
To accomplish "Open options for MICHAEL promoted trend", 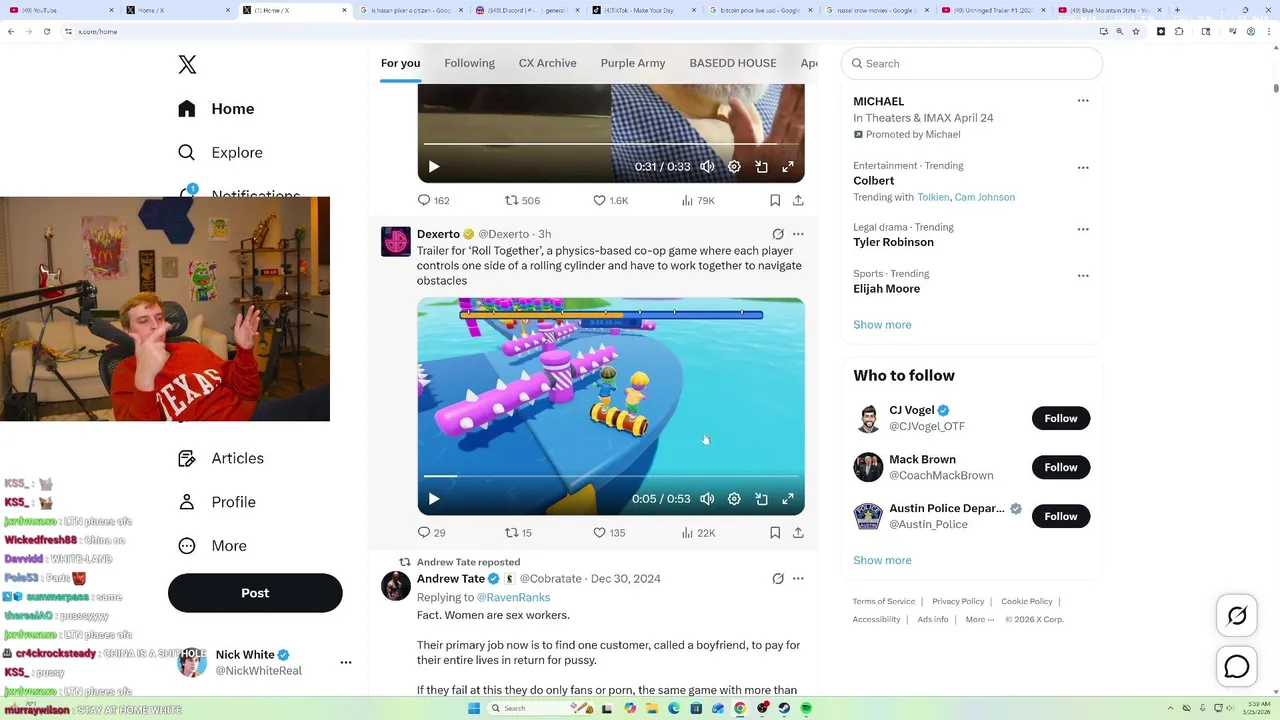I will 1083,101.
